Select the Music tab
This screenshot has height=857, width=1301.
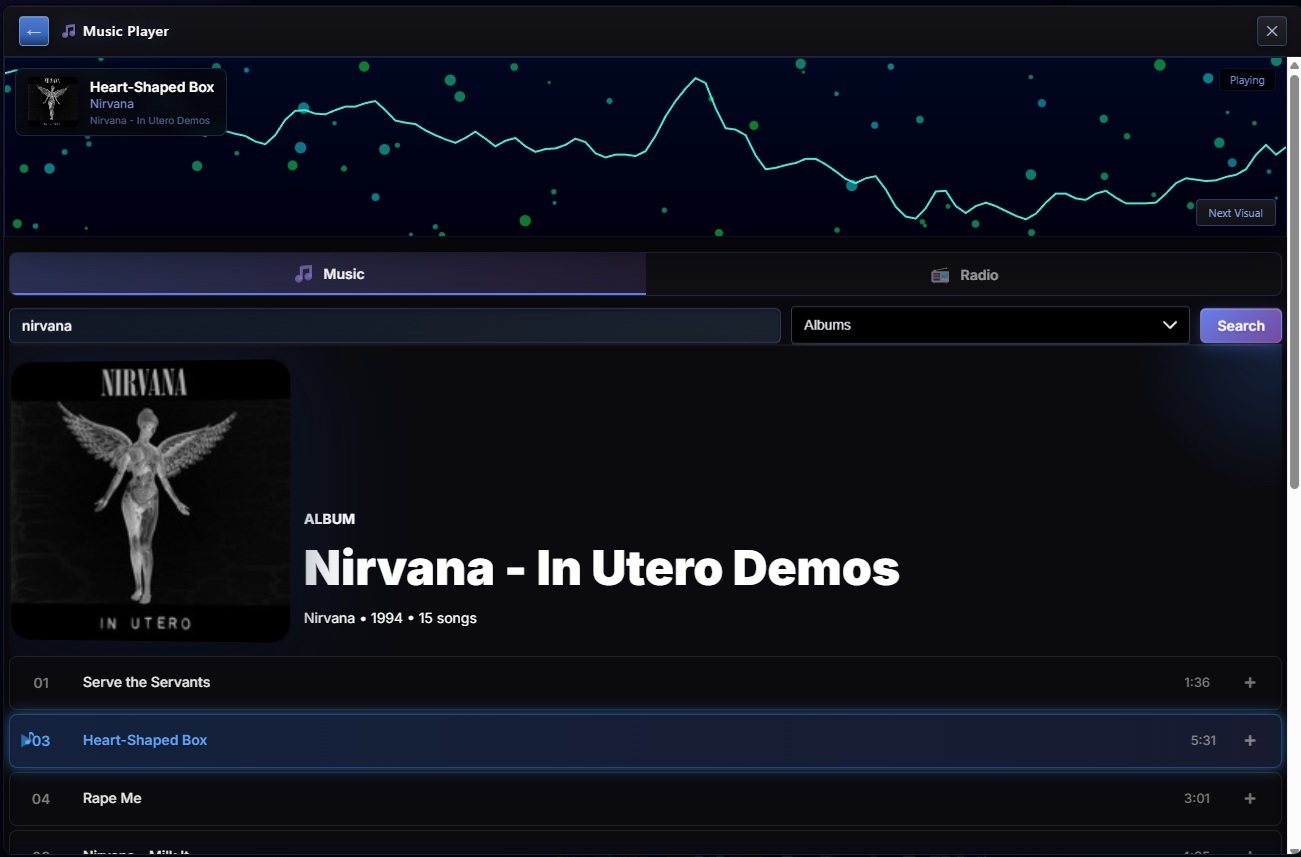pyautogui.click(x=328, y=274)
